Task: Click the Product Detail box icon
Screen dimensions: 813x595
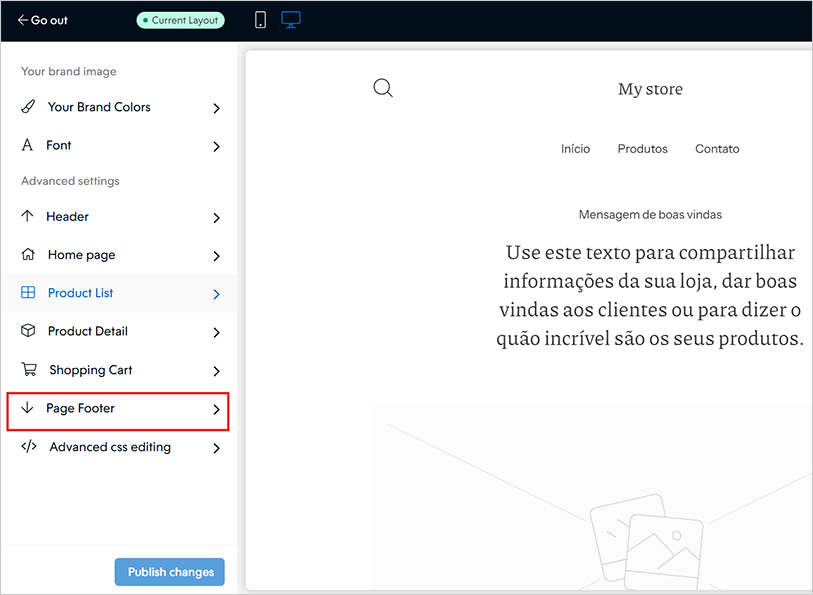Action: coord(28,331)
